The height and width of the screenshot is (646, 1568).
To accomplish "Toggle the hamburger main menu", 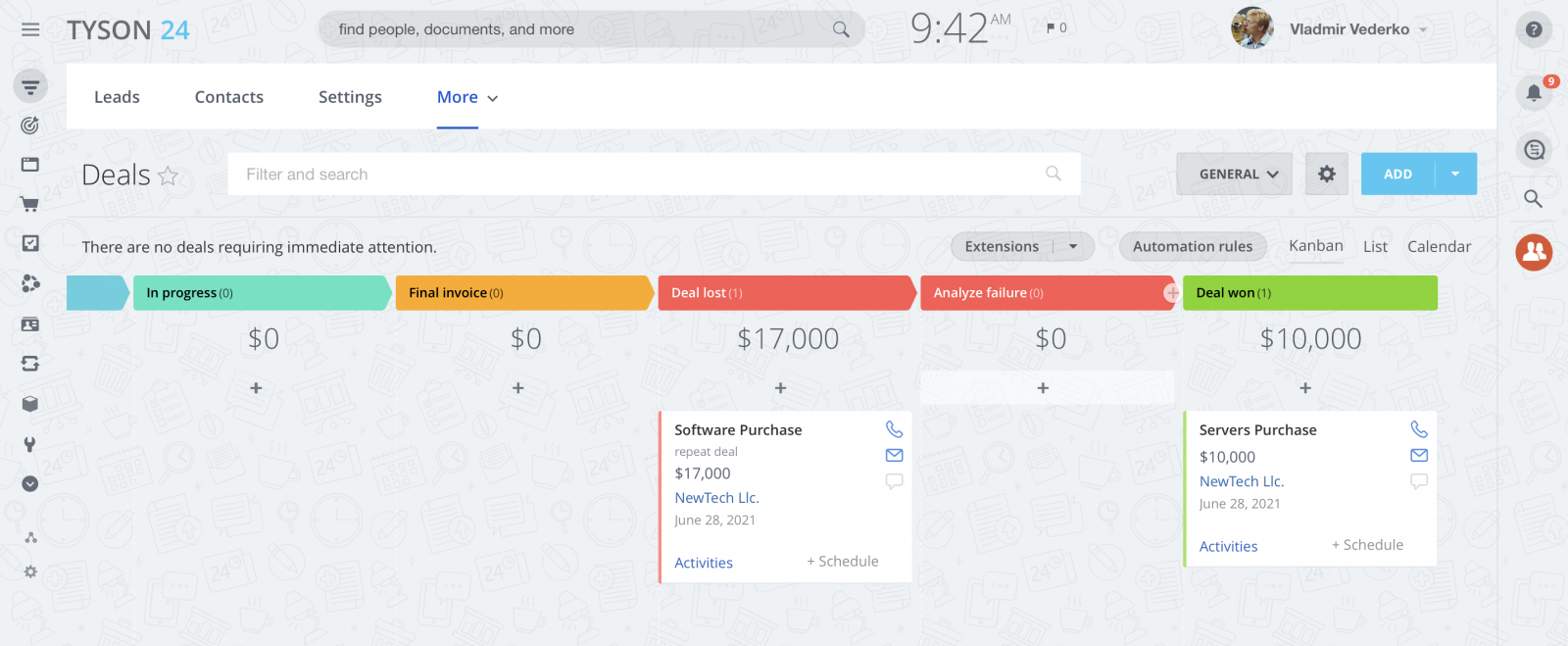I will click(30, 29).
